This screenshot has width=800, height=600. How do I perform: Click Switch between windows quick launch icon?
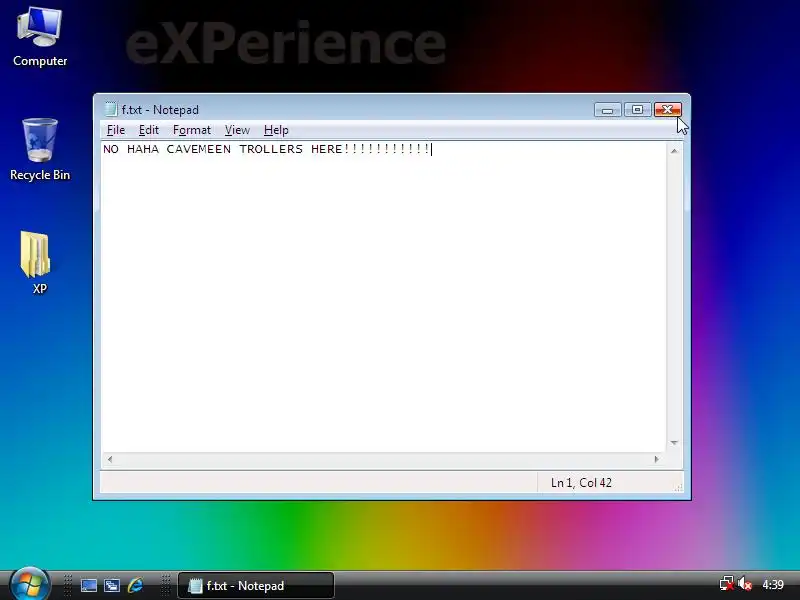112,585
